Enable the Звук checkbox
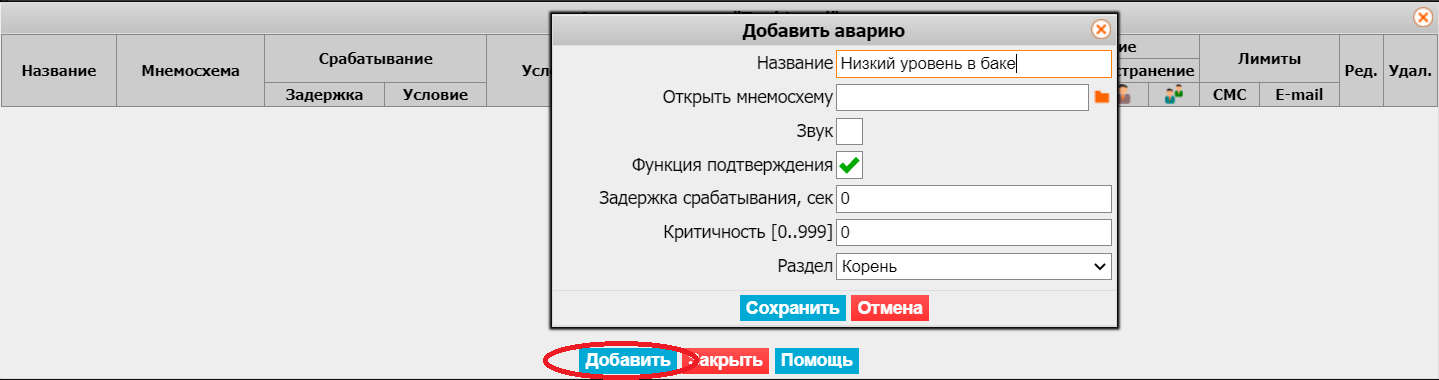Screen dimensions: 1439x380 click(x=849, y=131)
